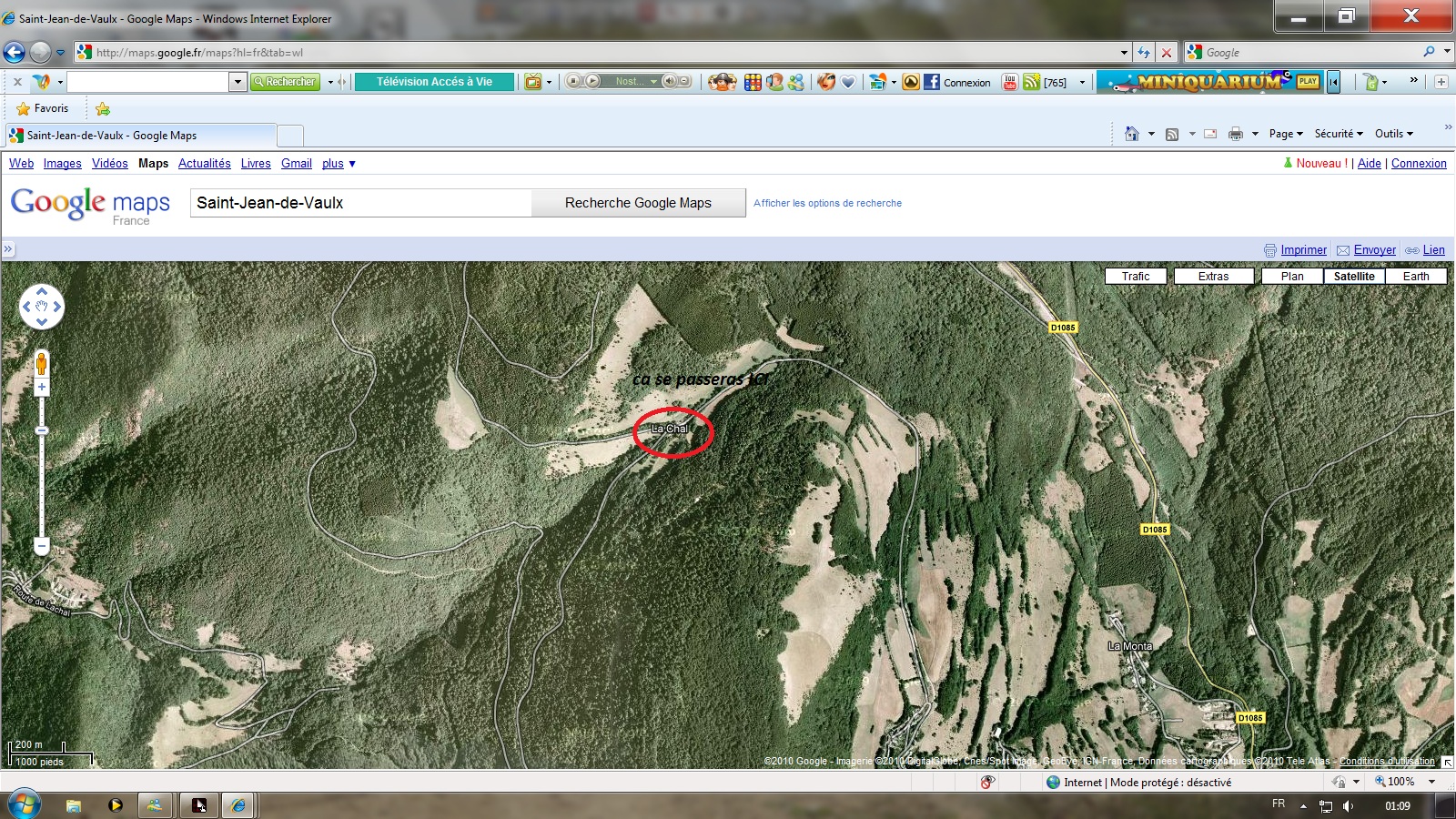1456x819 pixels.
Task: Click the Street View pegman icon
Action: [x=41, y=364]
